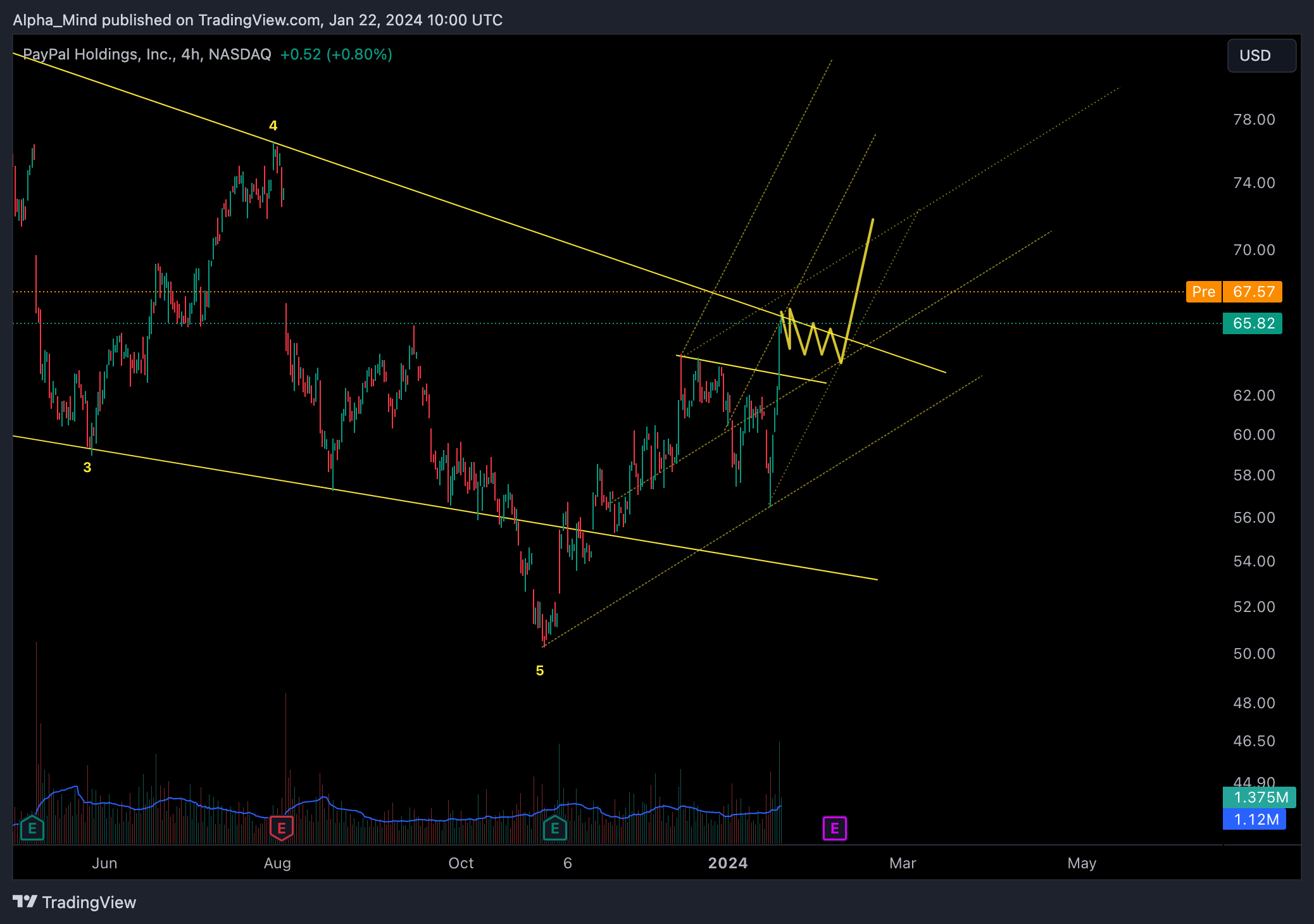Click the 48.00 price axis label
This screenshot has height=924, width=1314.
pyautogui.click(x=1254, y=703)
